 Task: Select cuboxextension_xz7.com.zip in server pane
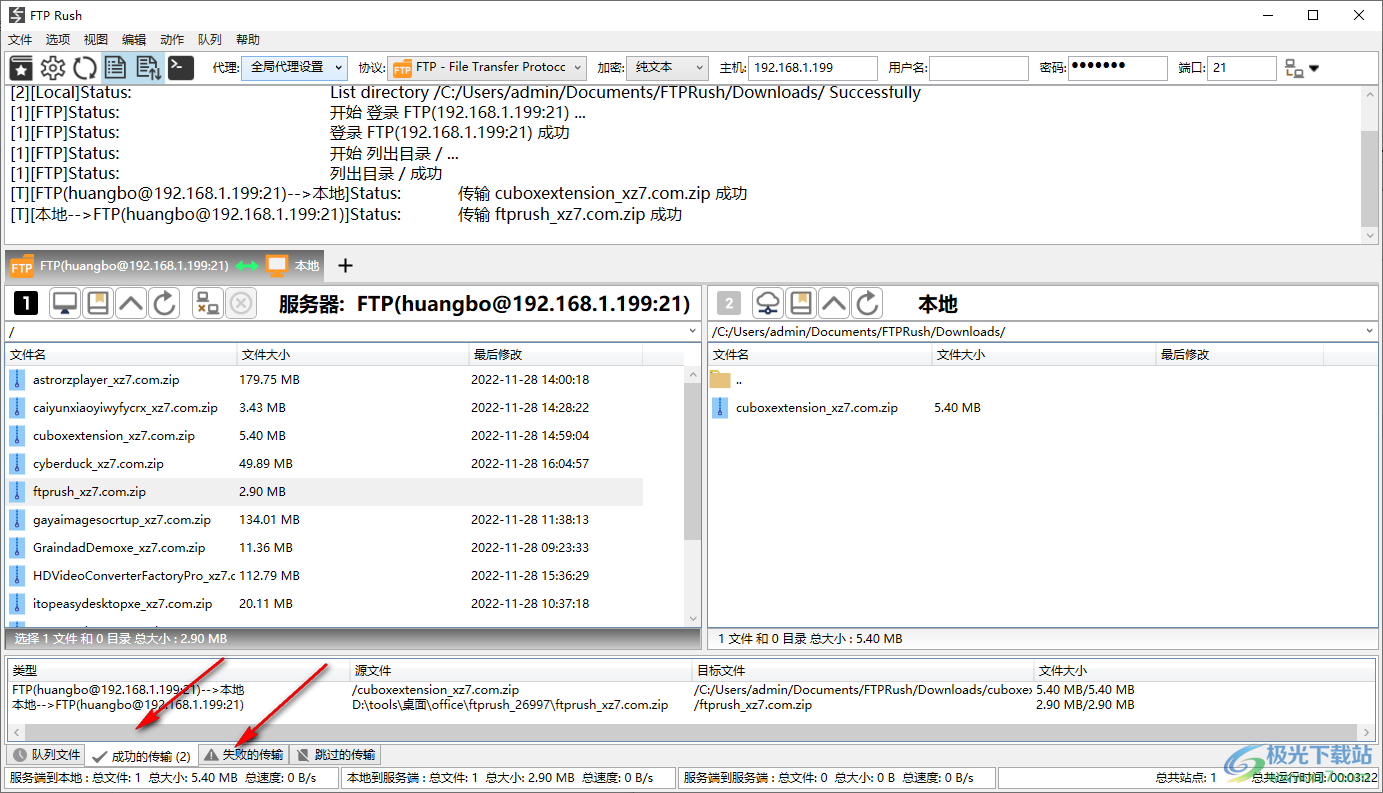tap(325, 436)
